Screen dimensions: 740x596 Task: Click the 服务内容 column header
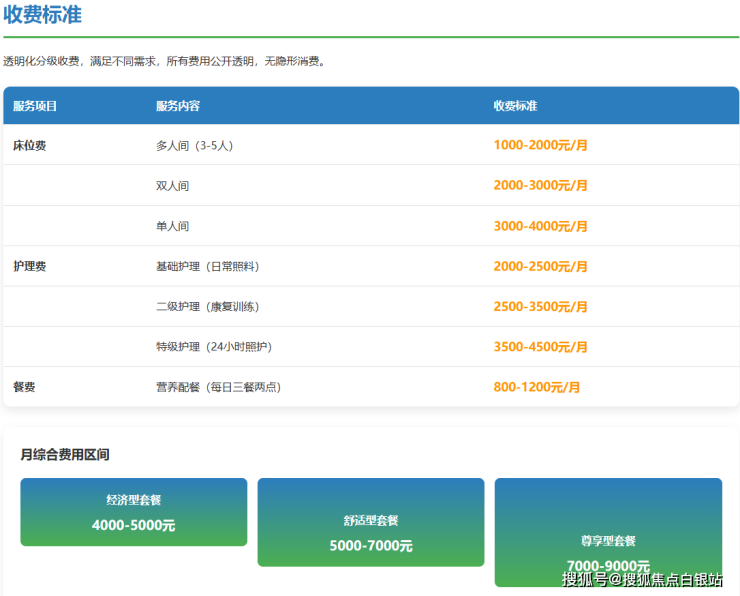[178, 106]
